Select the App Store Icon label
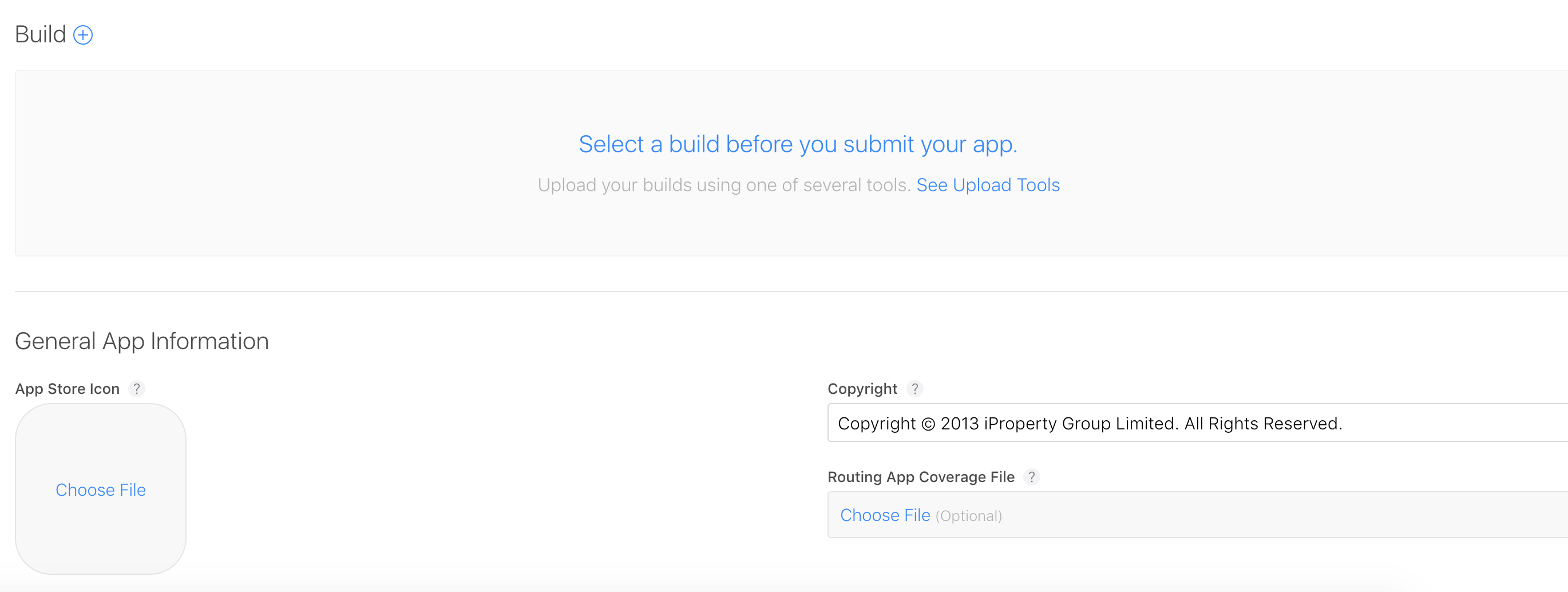The height and width of the screenshot is (592, 1568). (x=68, y=389)
